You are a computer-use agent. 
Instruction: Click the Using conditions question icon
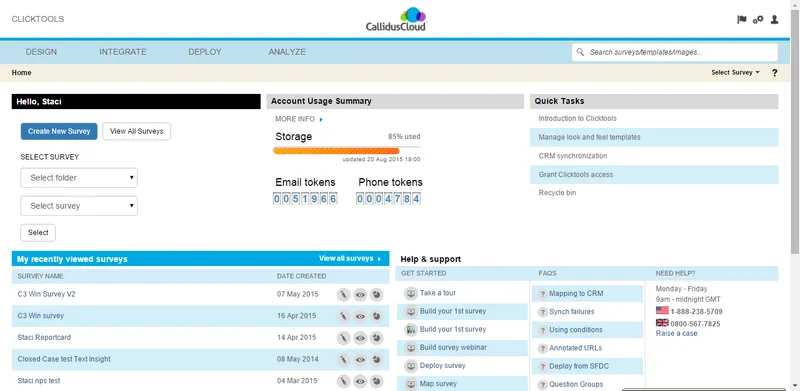click(543, 330)
